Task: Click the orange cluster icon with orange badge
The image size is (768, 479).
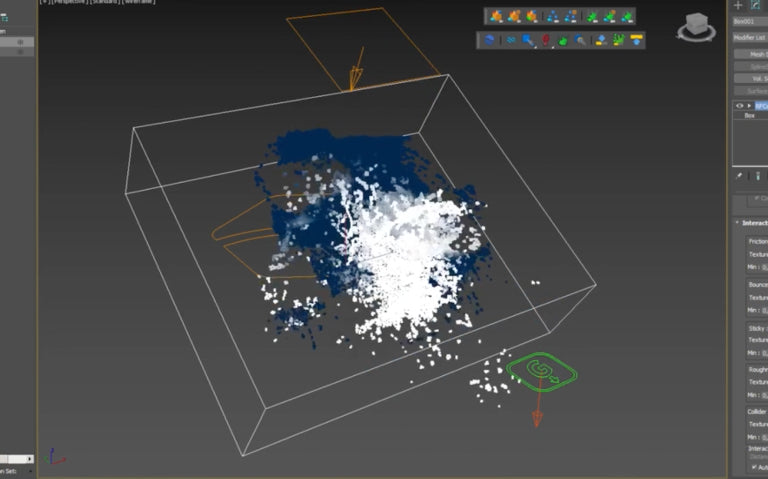Action: (514, 17)
